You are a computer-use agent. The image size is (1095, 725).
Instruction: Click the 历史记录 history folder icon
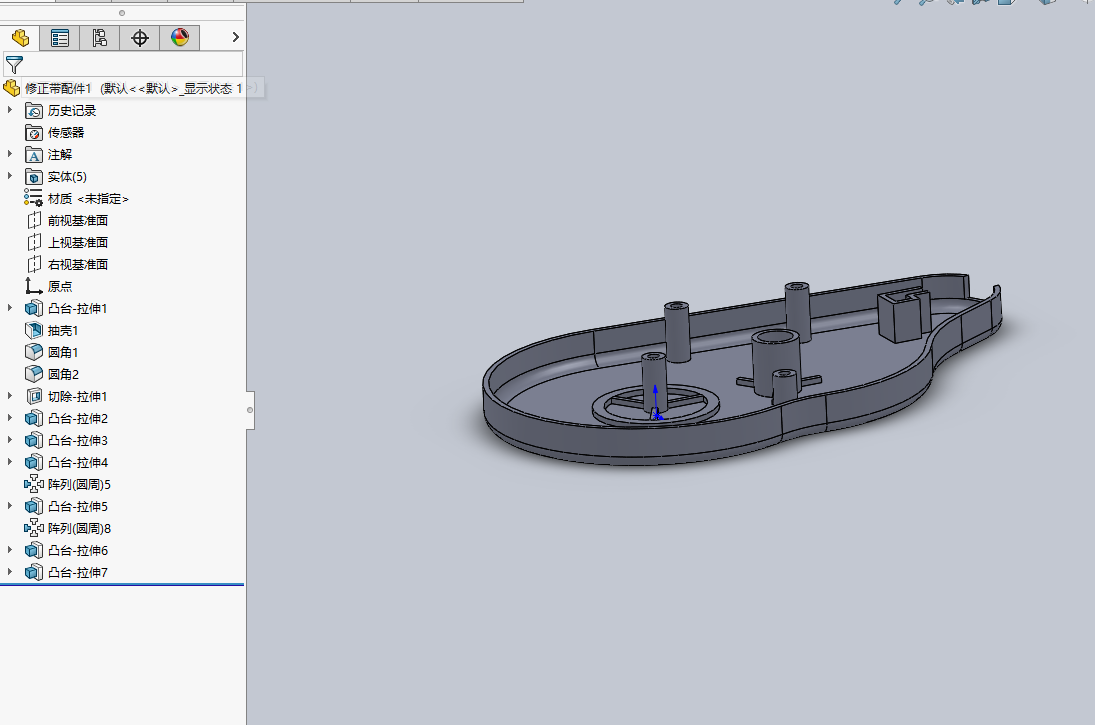34,110
